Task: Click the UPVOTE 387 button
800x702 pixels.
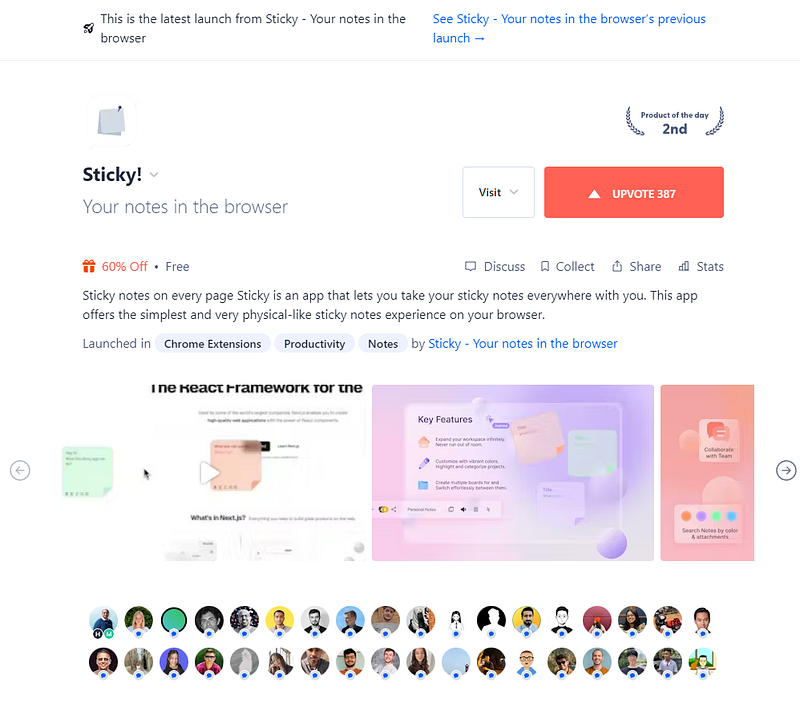Action: 634,192
